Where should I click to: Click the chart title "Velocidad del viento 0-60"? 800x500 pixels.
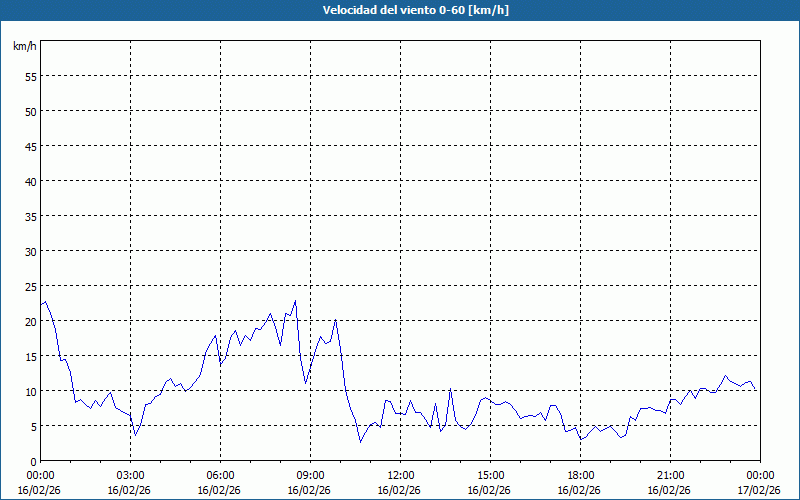[x=400, y=11]
